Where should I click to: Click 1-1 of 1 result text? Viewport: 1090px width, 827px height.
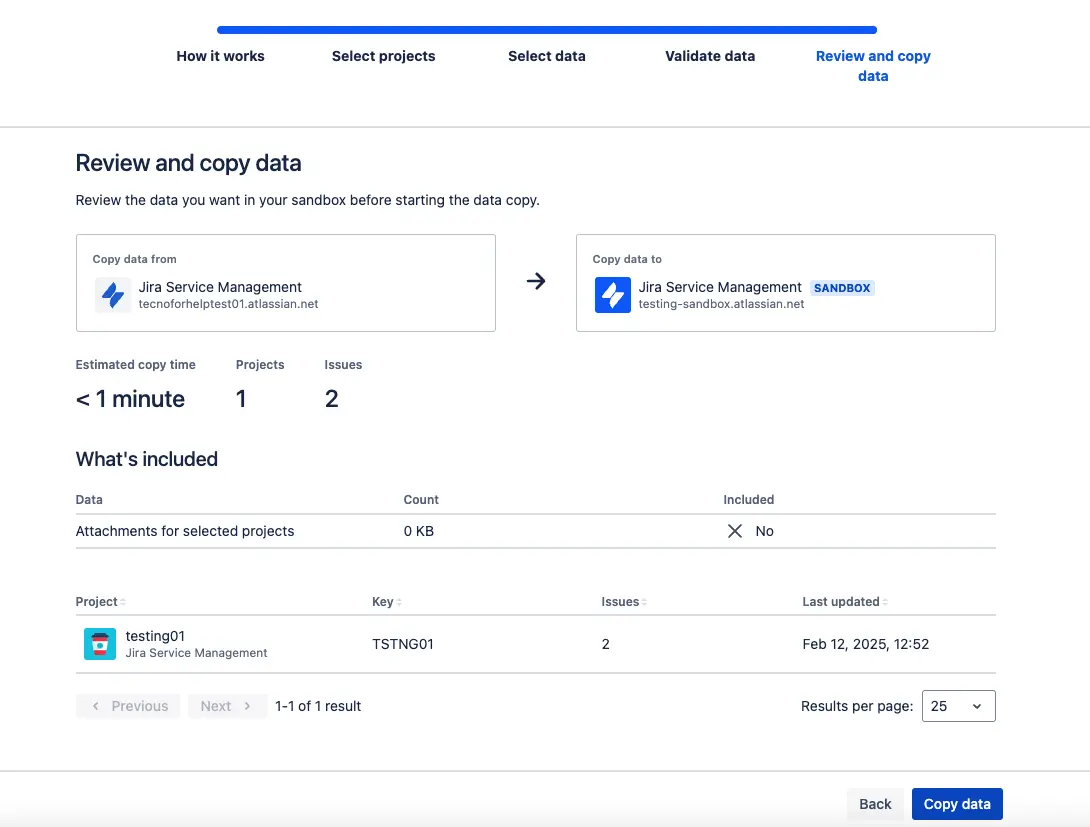tap(318, 706)
